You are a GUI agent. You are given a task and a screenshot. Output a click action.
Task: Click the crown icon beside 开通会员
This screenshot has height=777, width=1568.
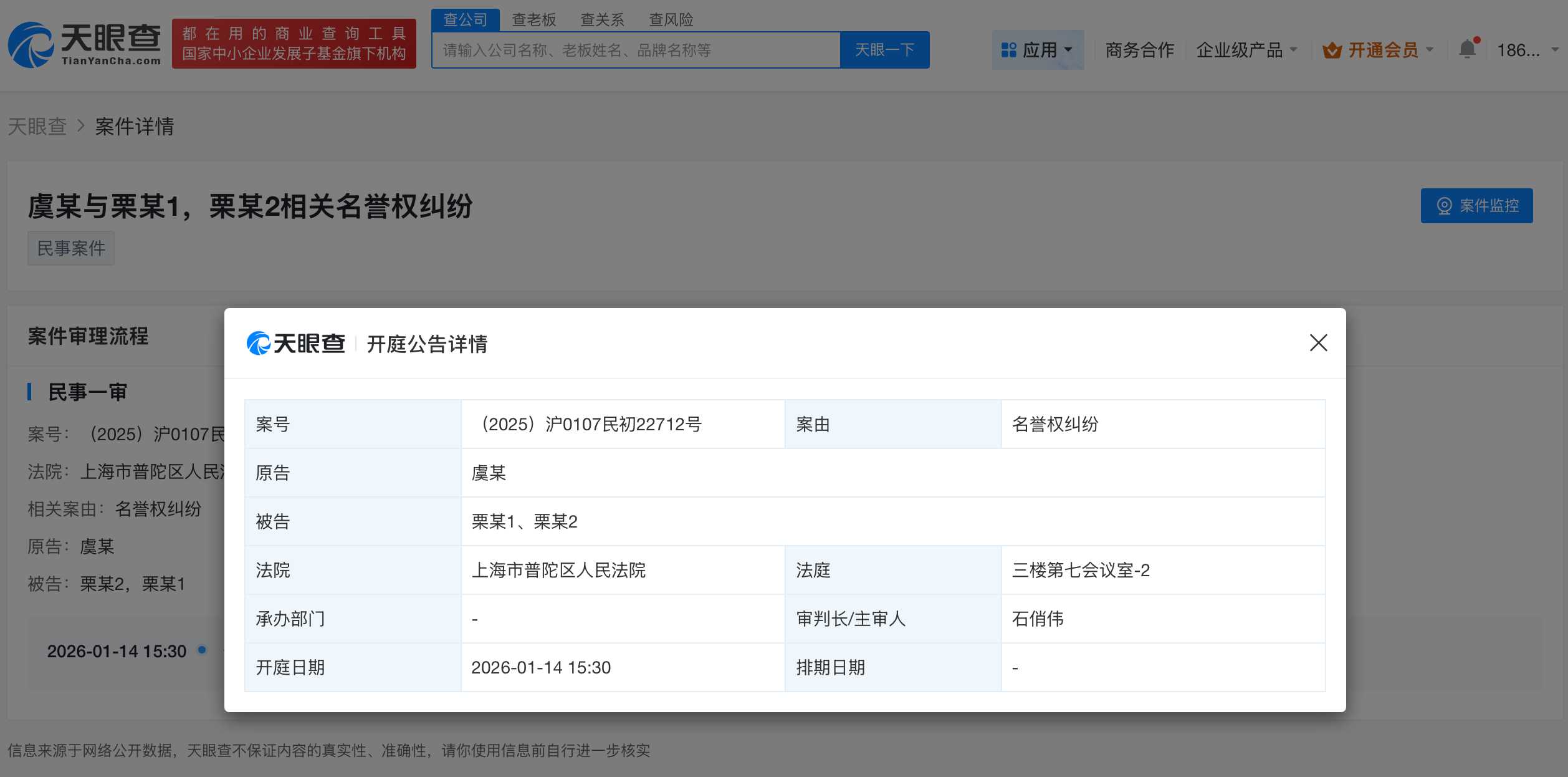point(1332,50)
